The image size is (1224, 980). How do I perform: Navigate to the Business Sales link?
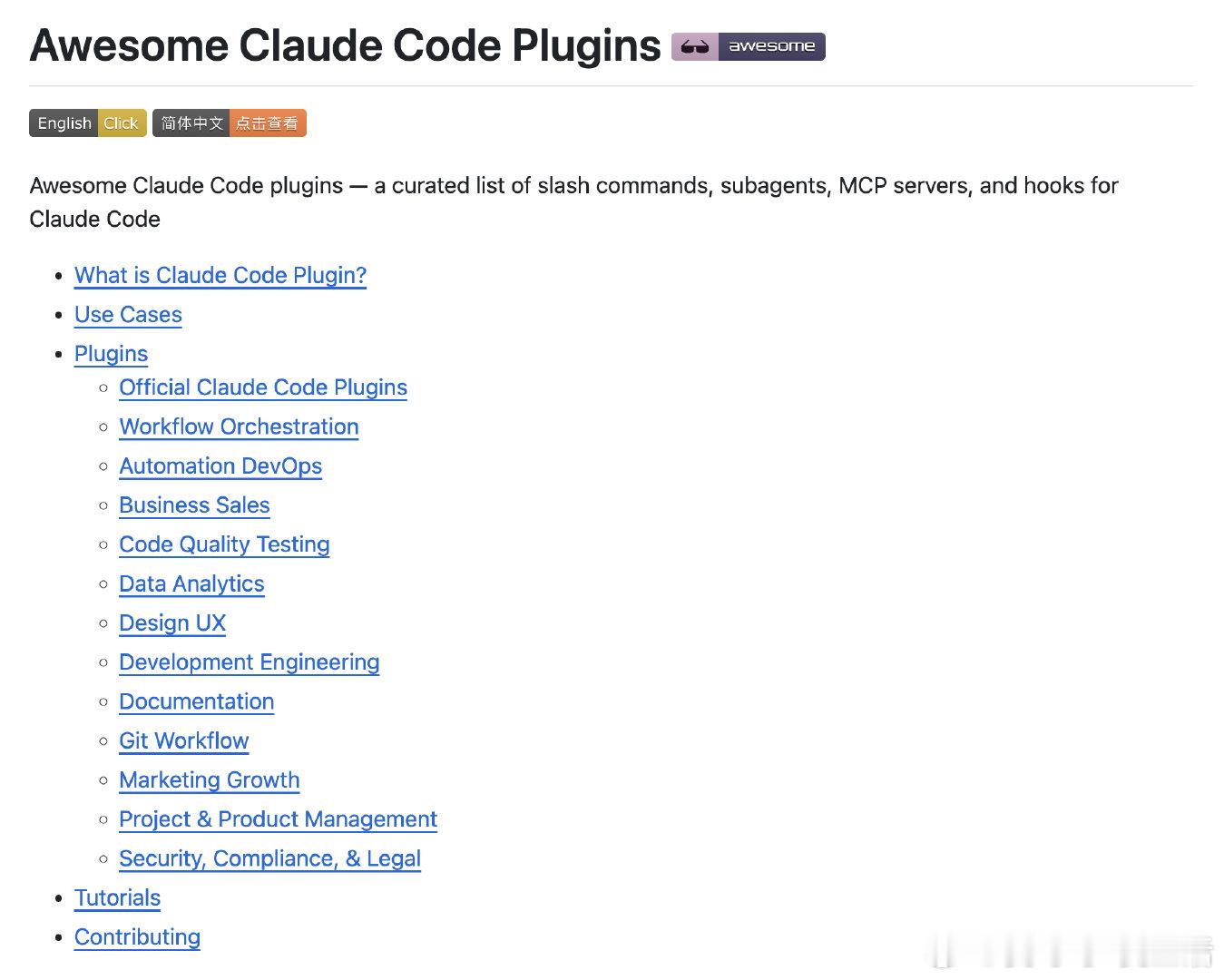click(194, 505)
